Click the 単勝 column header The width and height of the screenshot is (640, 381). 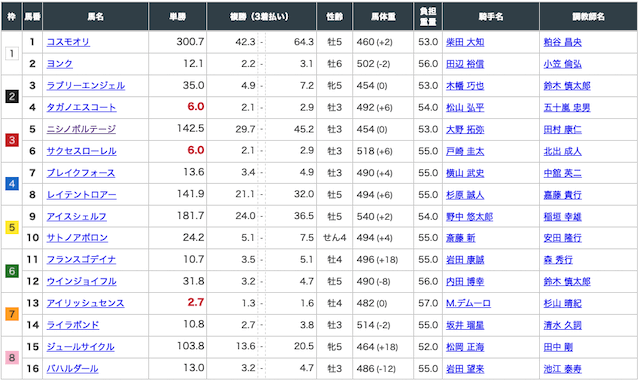[x=178, y=16]
